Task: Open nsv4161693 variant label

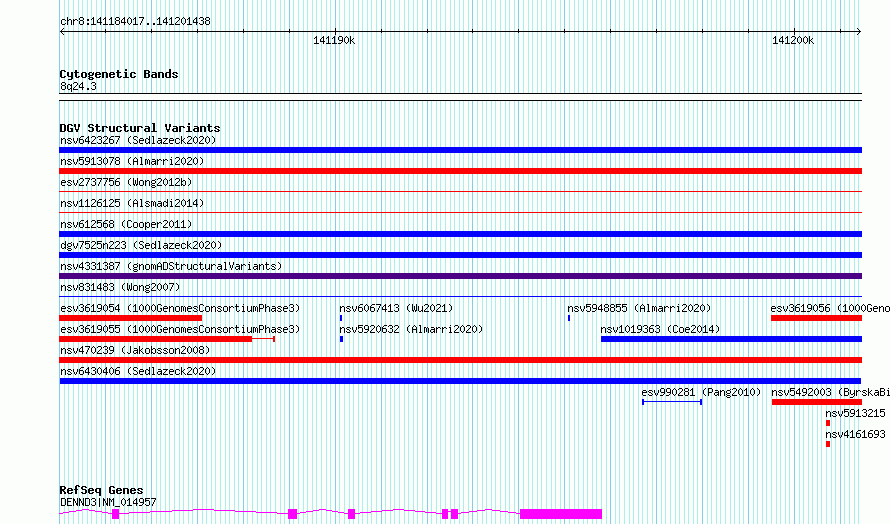Action: 855,434
